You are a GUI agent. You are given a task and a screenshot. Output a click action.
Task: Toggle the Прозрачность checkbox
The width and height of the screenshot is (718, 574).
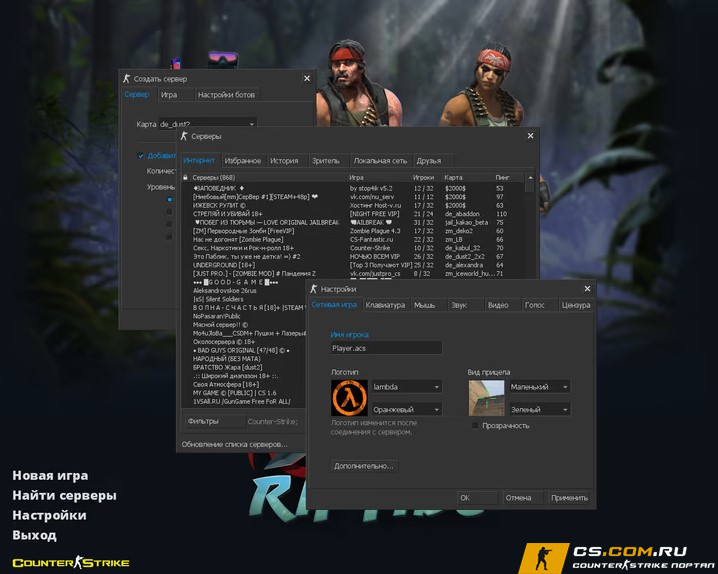[x=475, y=426]
